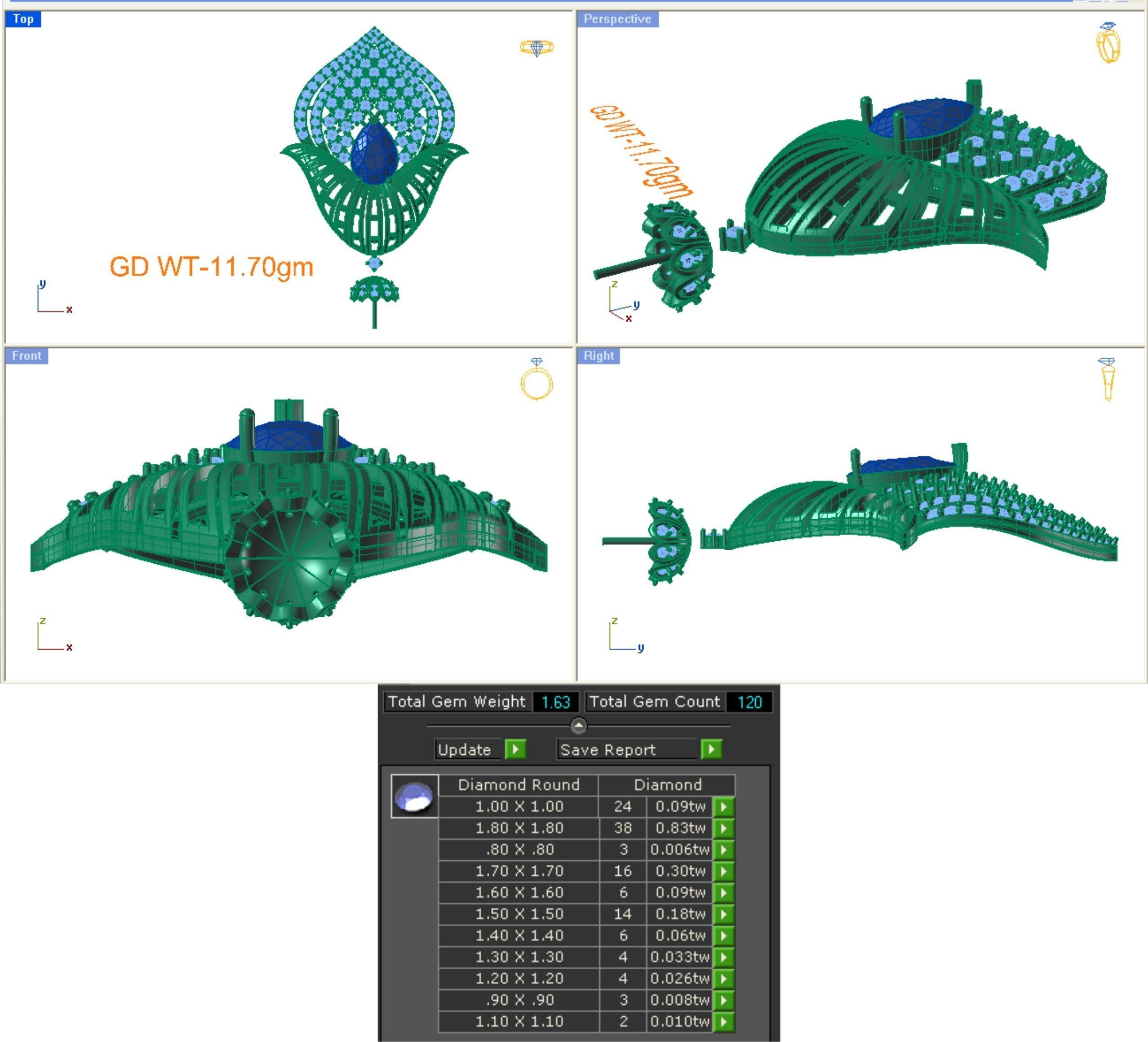Image resolution: width=1148 pixels, height=1042 pixels.
Task: Select the Perspective viewport label
Action: [x=617, y=19]
